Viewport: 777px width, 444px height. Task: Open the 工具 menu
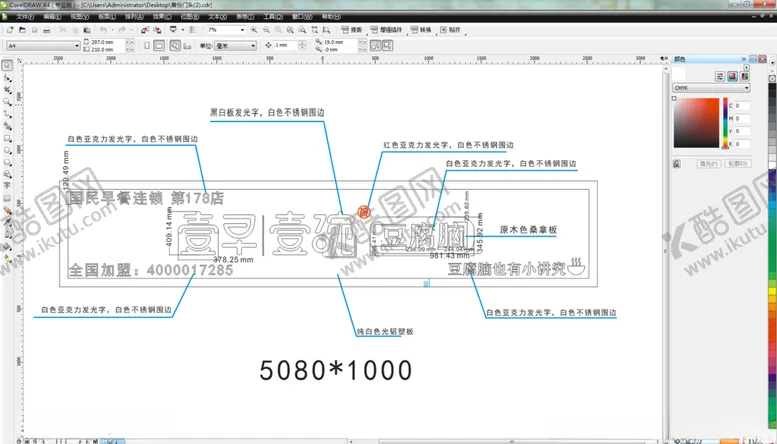pyautogui.click(x=273, y=16)
